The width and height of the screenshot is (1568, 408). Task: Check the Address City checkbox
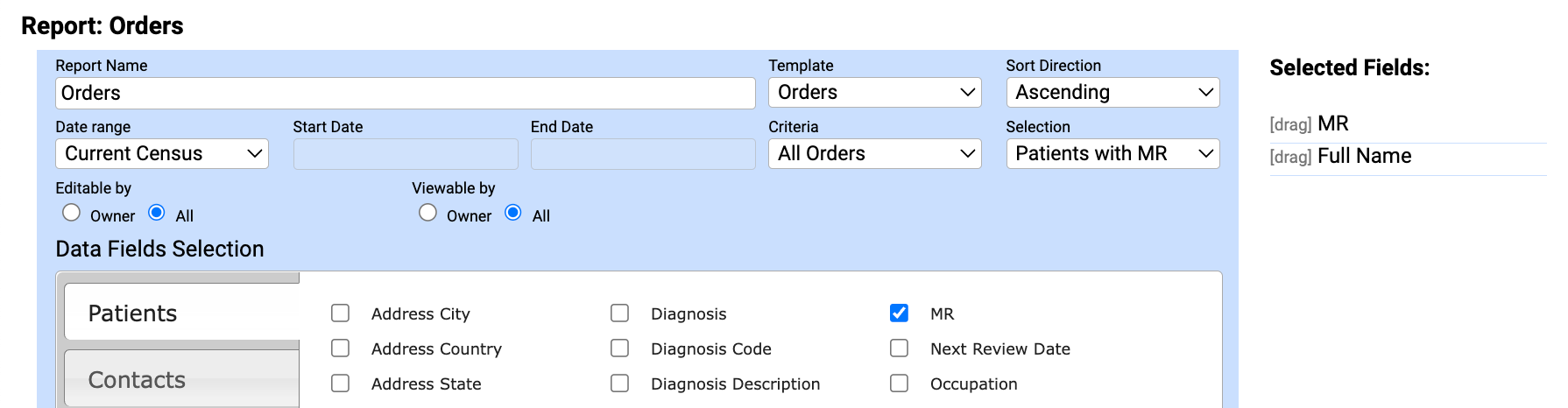pyautogui.click(x=341, y=313)
